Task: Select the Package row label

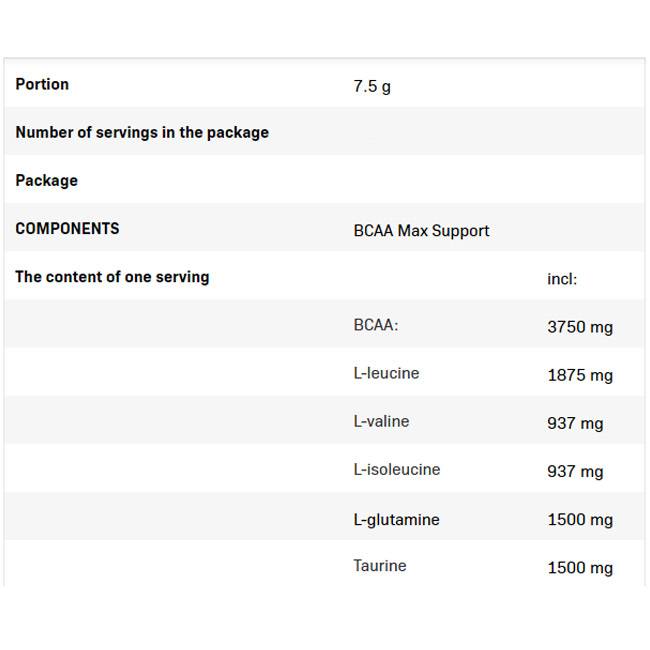Action: [x=46, y=181]
